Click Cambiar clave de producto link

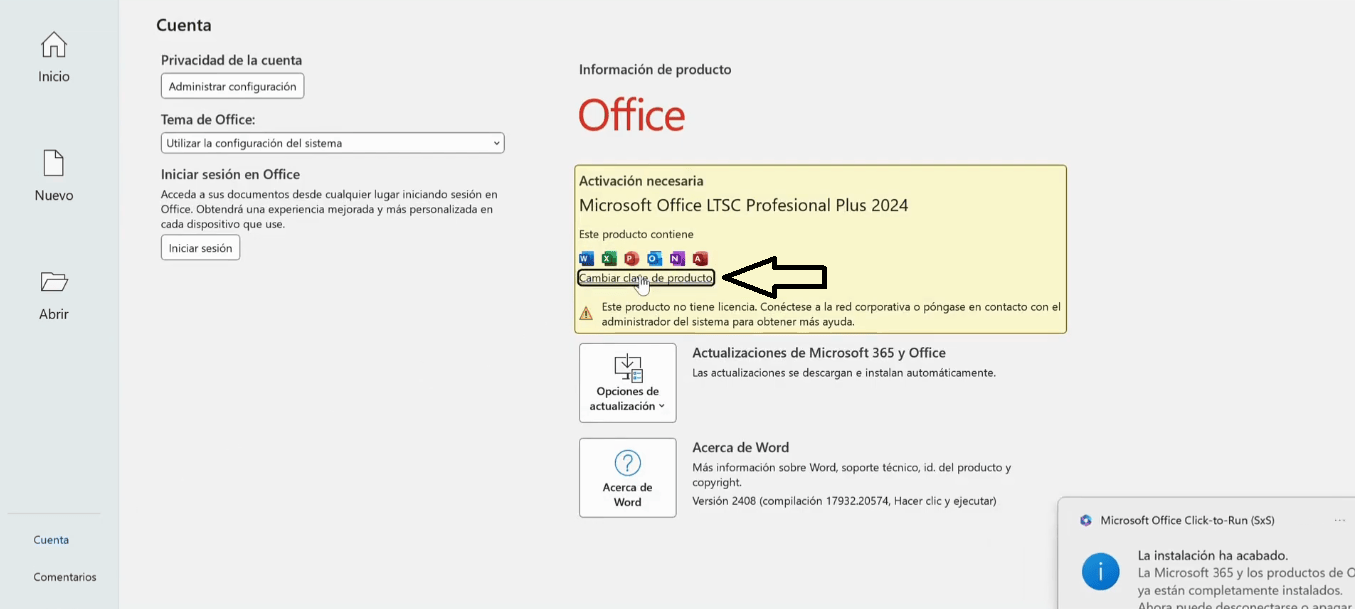pyautogui.click(x=645, y=278)
